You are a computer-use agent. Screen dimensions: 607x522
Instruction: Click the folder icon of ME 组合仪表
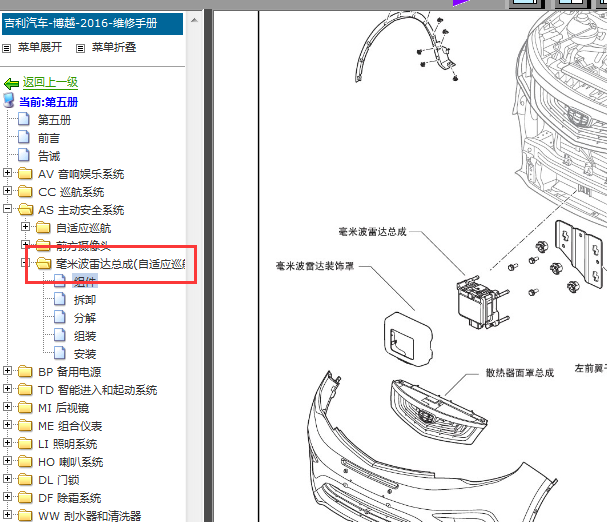25,425
